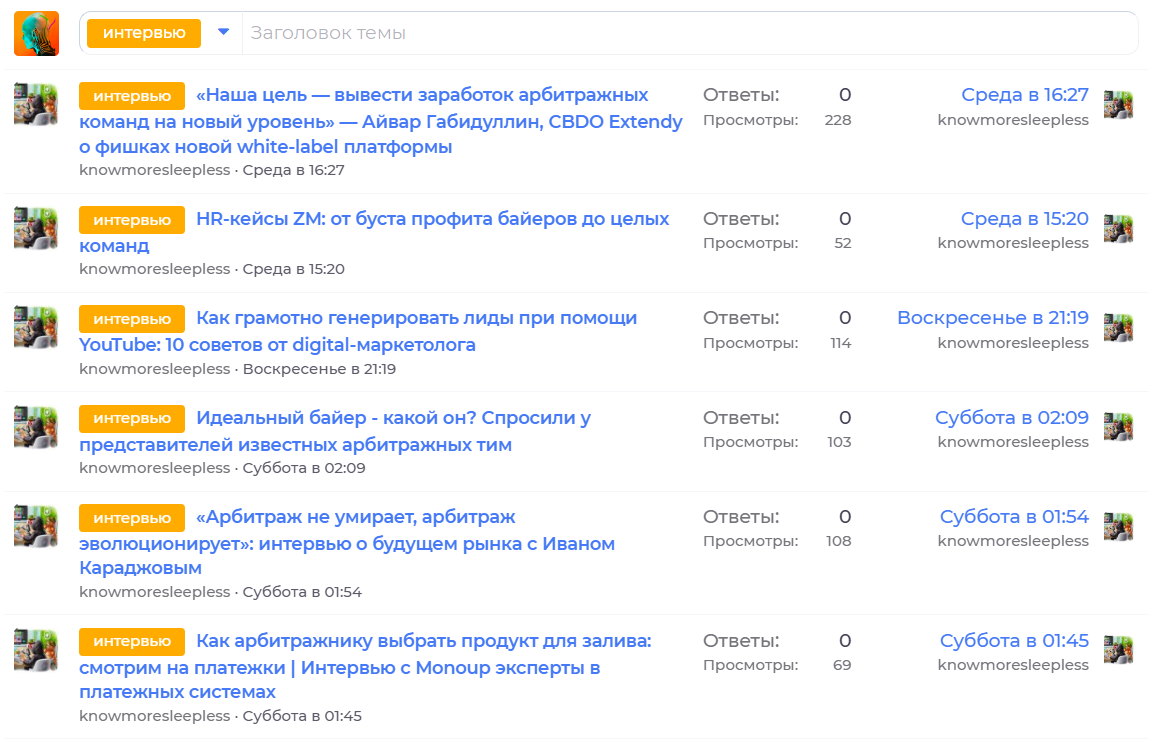
Task: Click интервью tag on the HR-кейсы ZM thread
Action: click(x=132, y=220)
